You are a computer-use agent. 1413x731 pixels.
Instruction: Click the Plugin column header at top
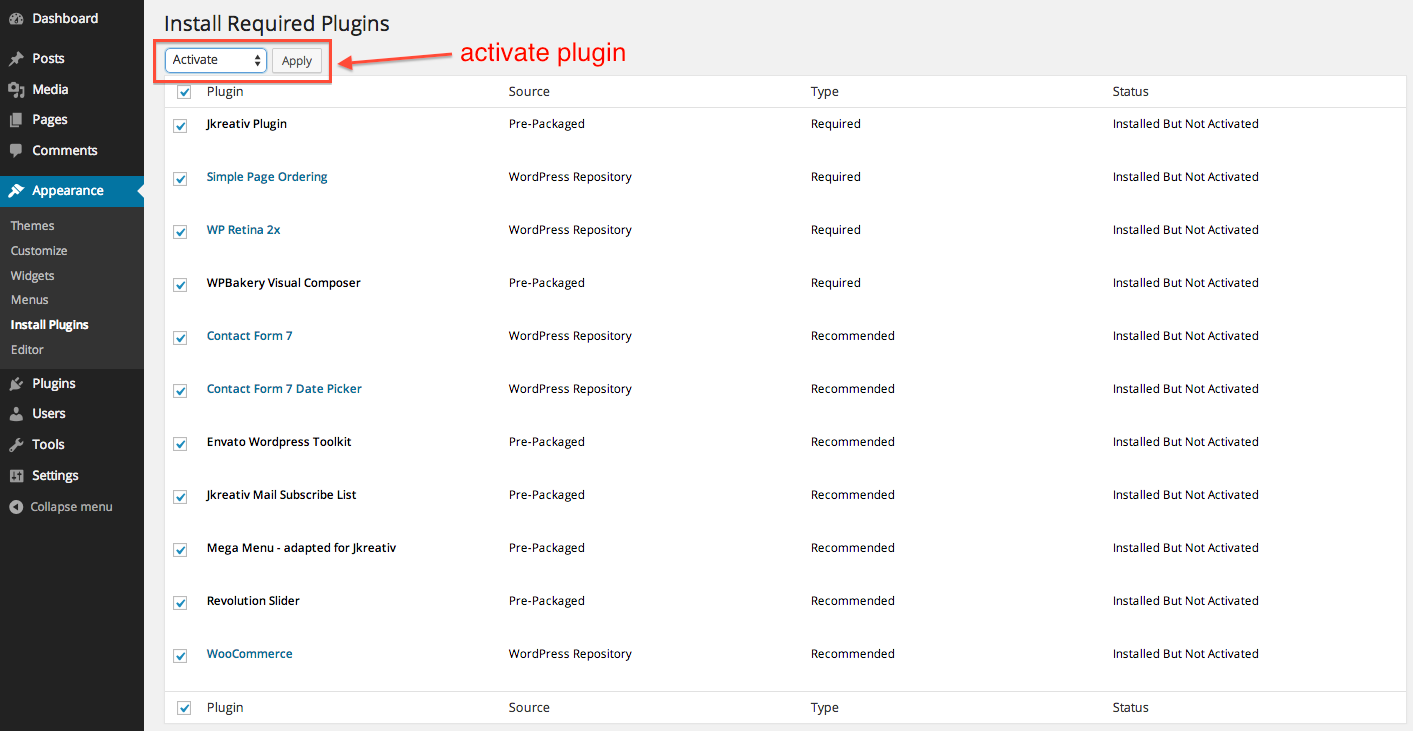225,91
